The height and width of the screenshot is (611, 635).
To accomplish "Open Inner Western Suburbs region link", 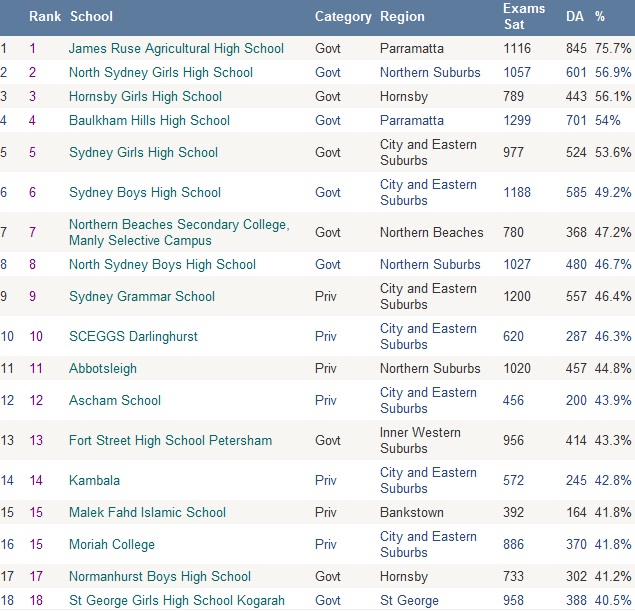I will click(420, 440).
